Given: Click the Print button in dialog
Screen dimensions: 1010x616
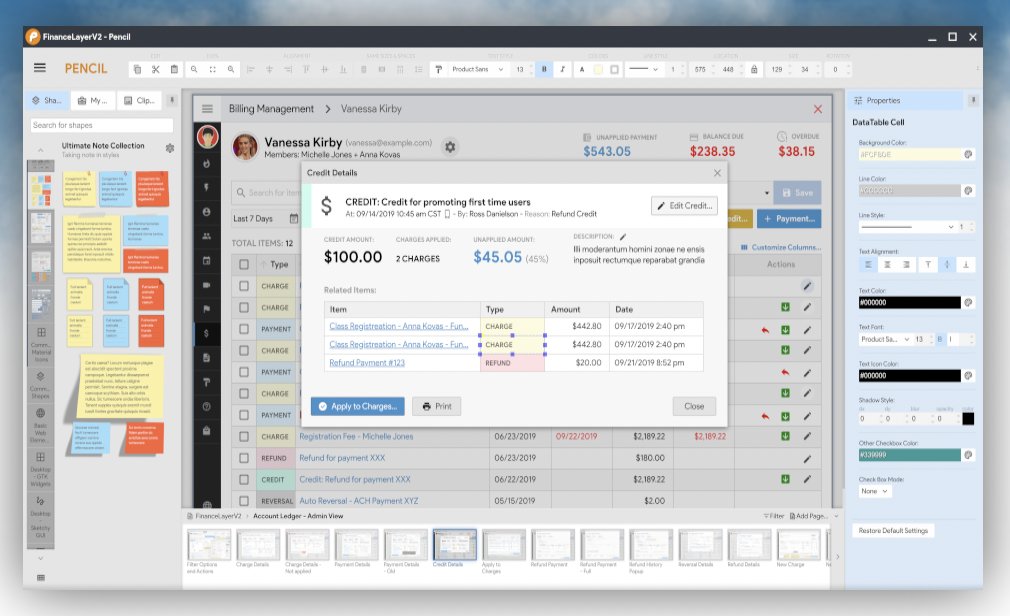Looking at the screenshot, I should 437,406.
